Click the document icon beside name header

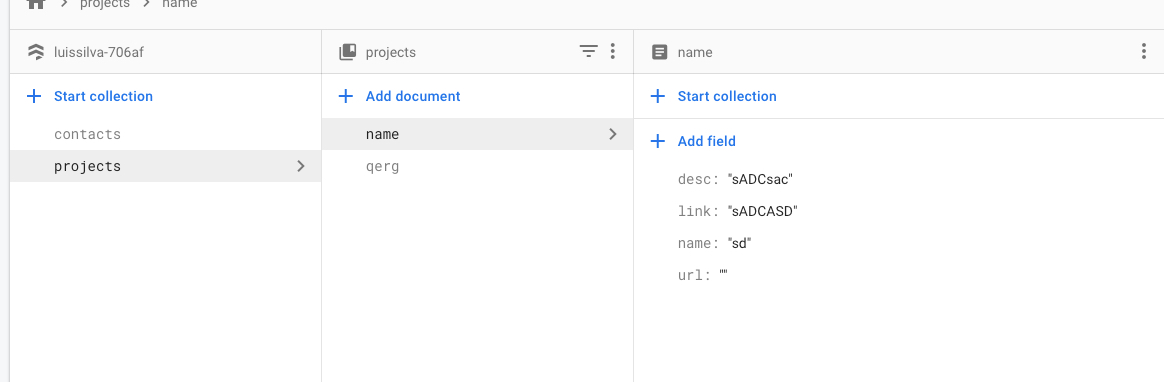click(x=659, y=52)
